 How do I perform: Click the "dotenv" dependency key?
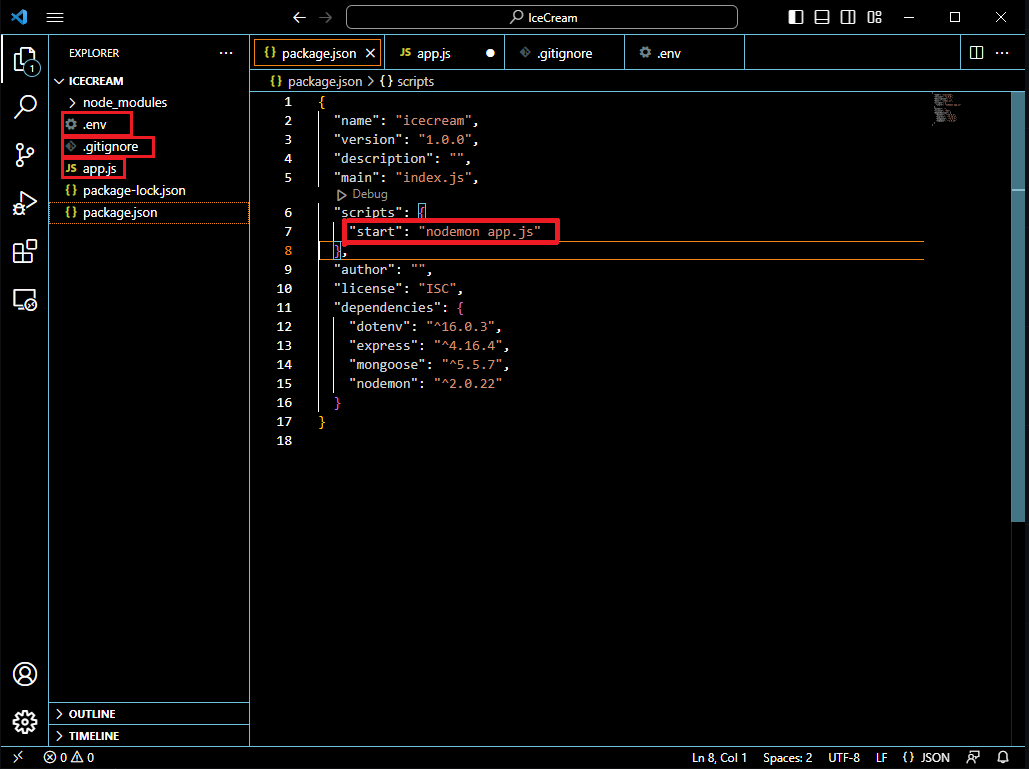tap(379, 327)
